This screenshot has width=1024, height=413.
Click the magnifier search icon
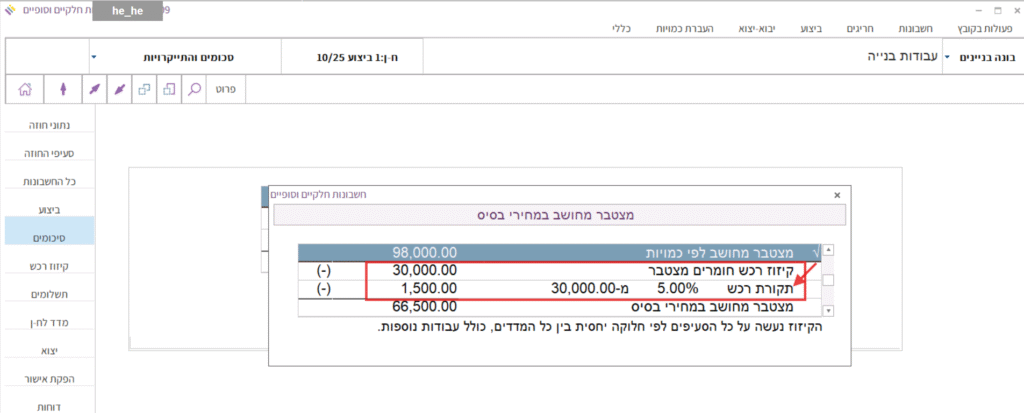click(195, 89)
